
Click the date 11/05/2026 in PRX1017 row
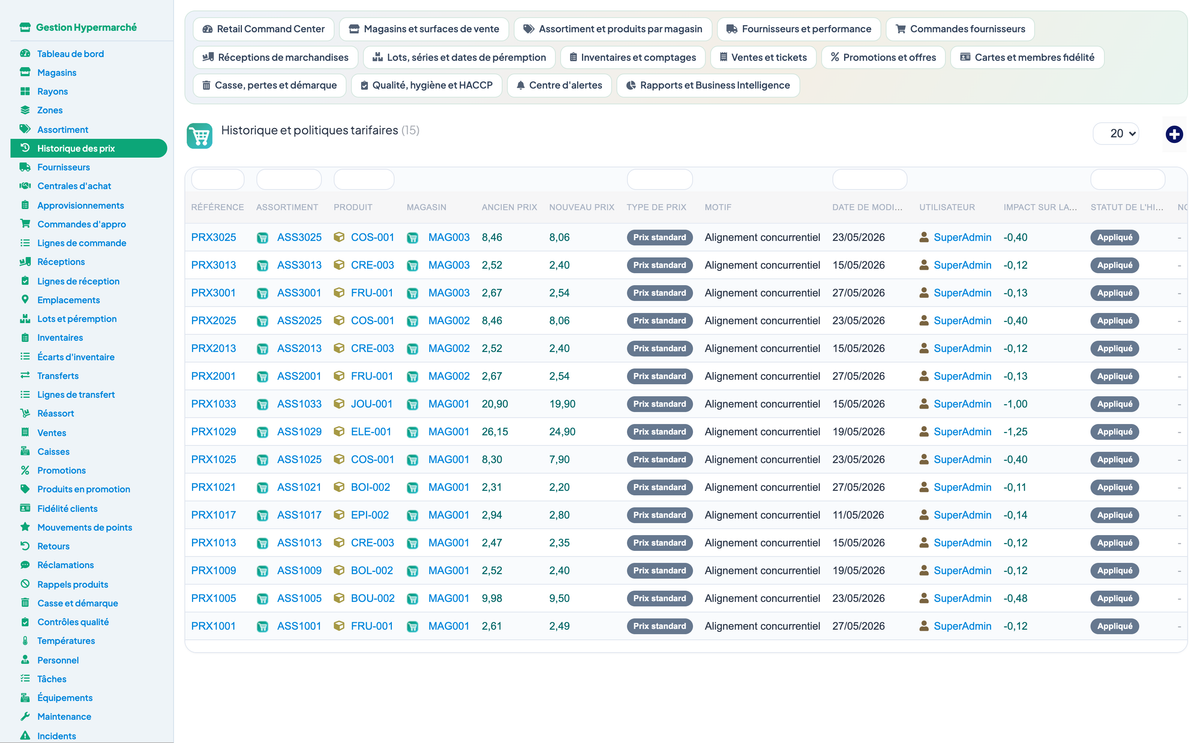point(858,515)
